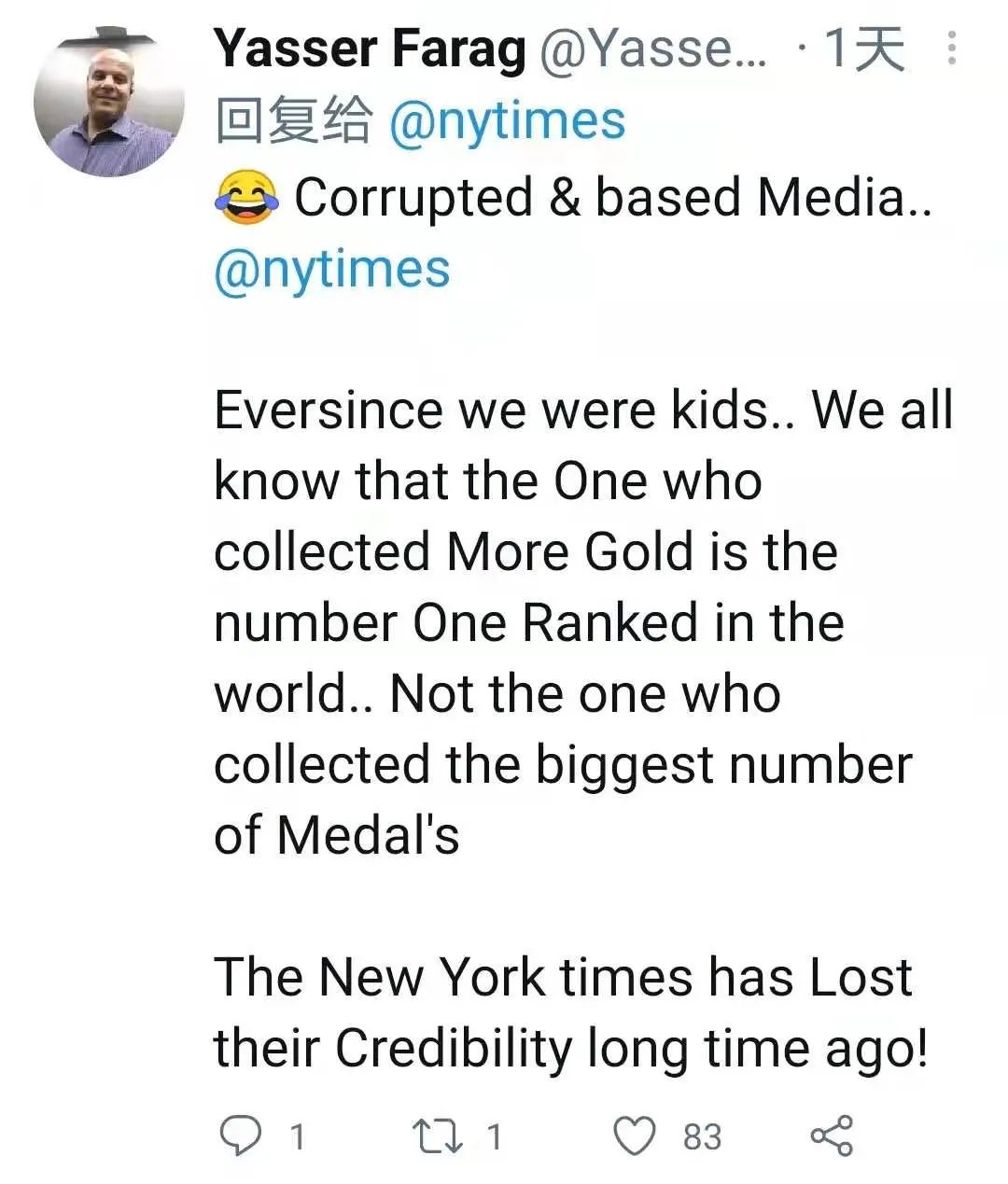
Task: Reply using the speech bubble icon
Action: click(241, 1135)
